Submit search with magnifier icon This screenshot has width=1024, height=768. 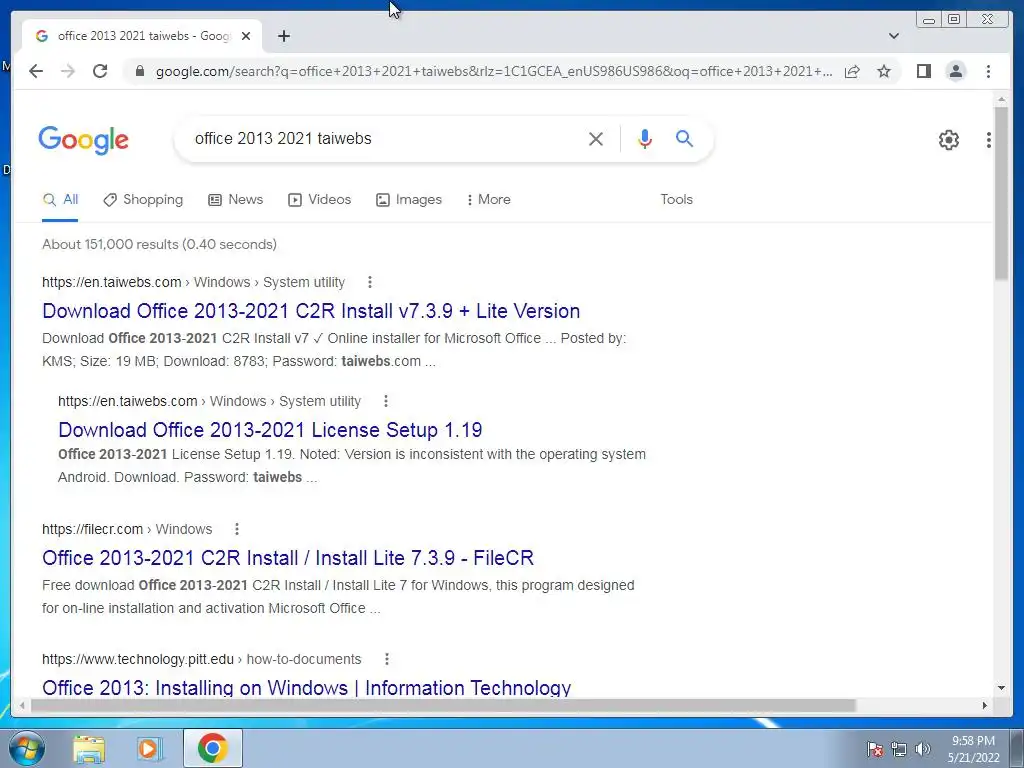point(684,138)
